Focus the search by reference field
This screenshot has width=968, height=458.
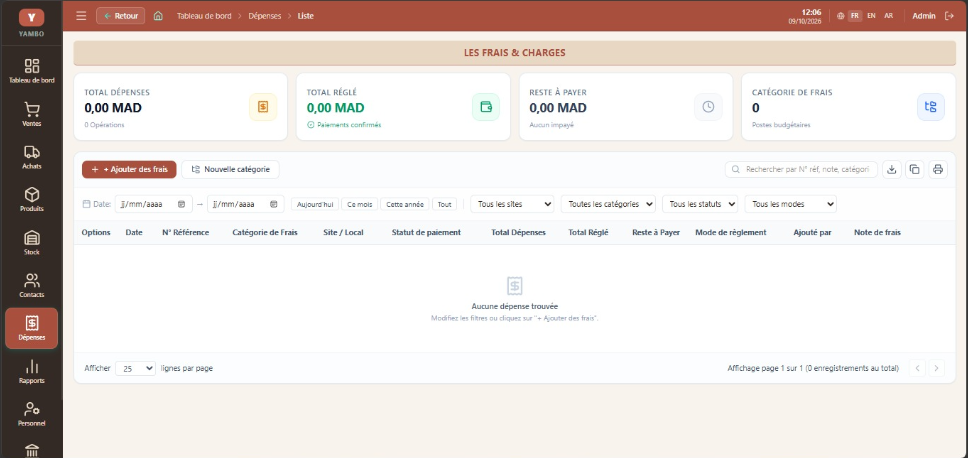801,169
